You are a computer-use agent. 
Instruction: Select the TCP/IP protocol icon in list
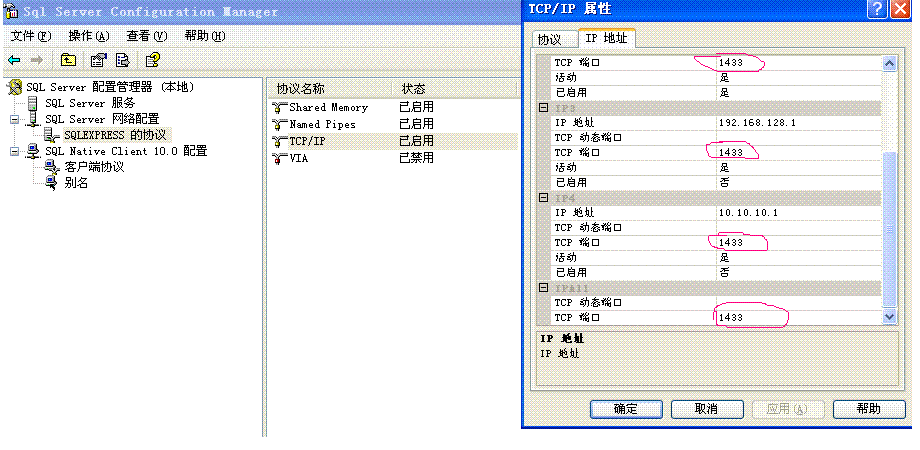[279, 141]
